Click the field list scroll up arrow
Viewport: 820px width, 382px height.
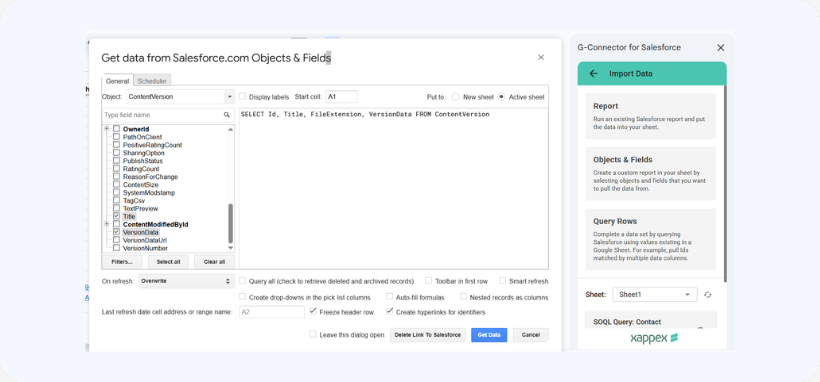point(231,129)
